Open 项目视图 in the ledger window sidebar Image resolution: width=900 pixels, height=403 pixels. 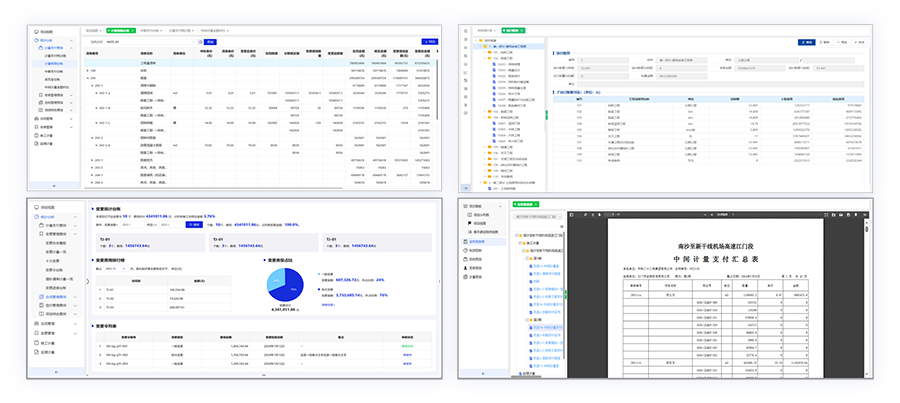(44, 32)
